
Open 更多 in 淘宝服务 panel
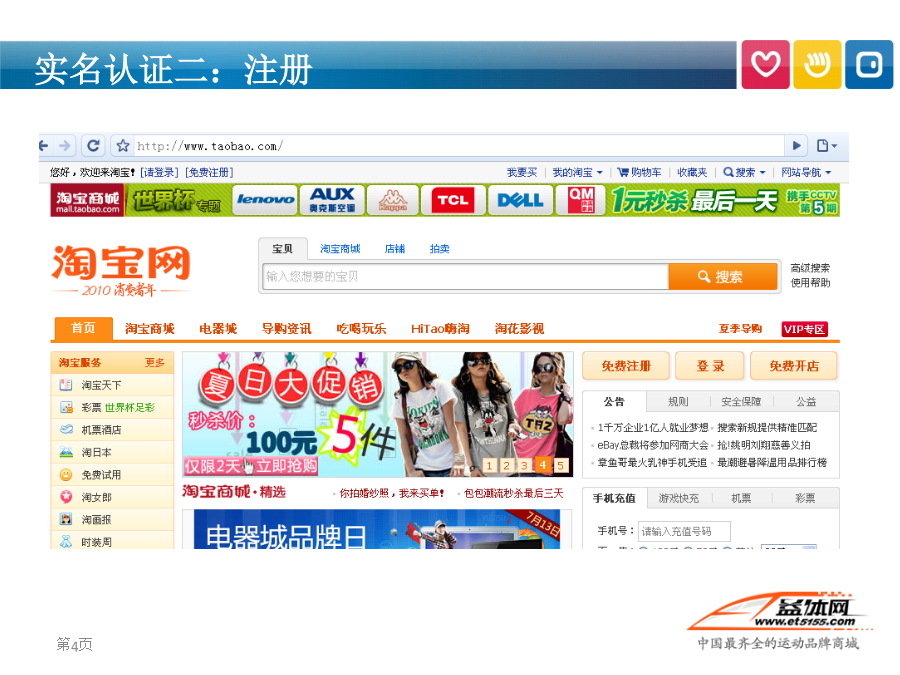(154, 362)
